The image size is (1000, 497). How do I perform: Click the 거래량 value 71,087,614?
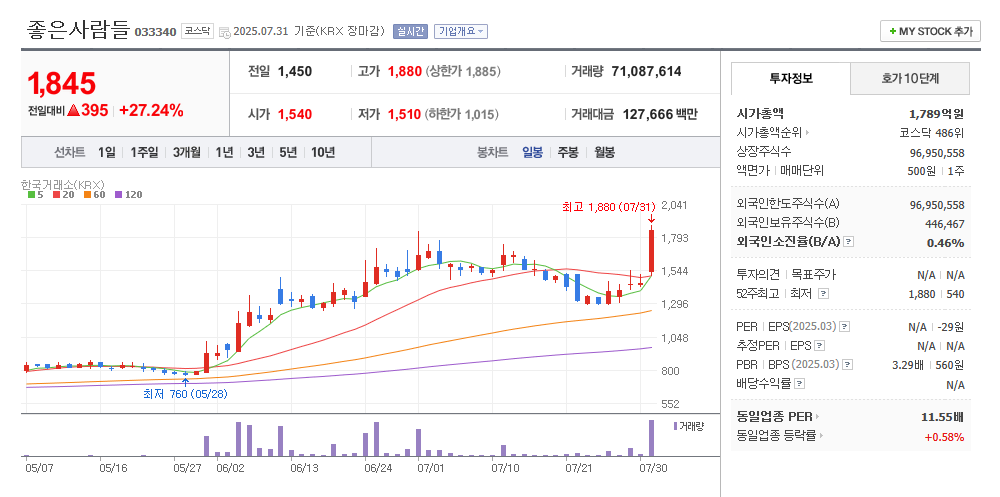[646, 71]
